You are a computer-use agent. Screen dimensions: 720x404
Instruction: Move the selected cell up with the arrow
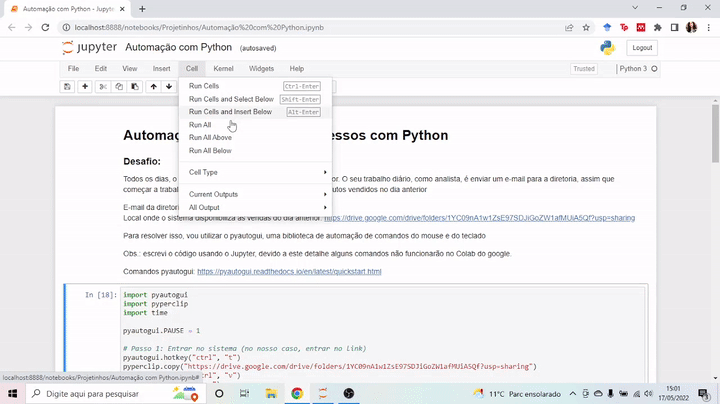tap(153, 86)
